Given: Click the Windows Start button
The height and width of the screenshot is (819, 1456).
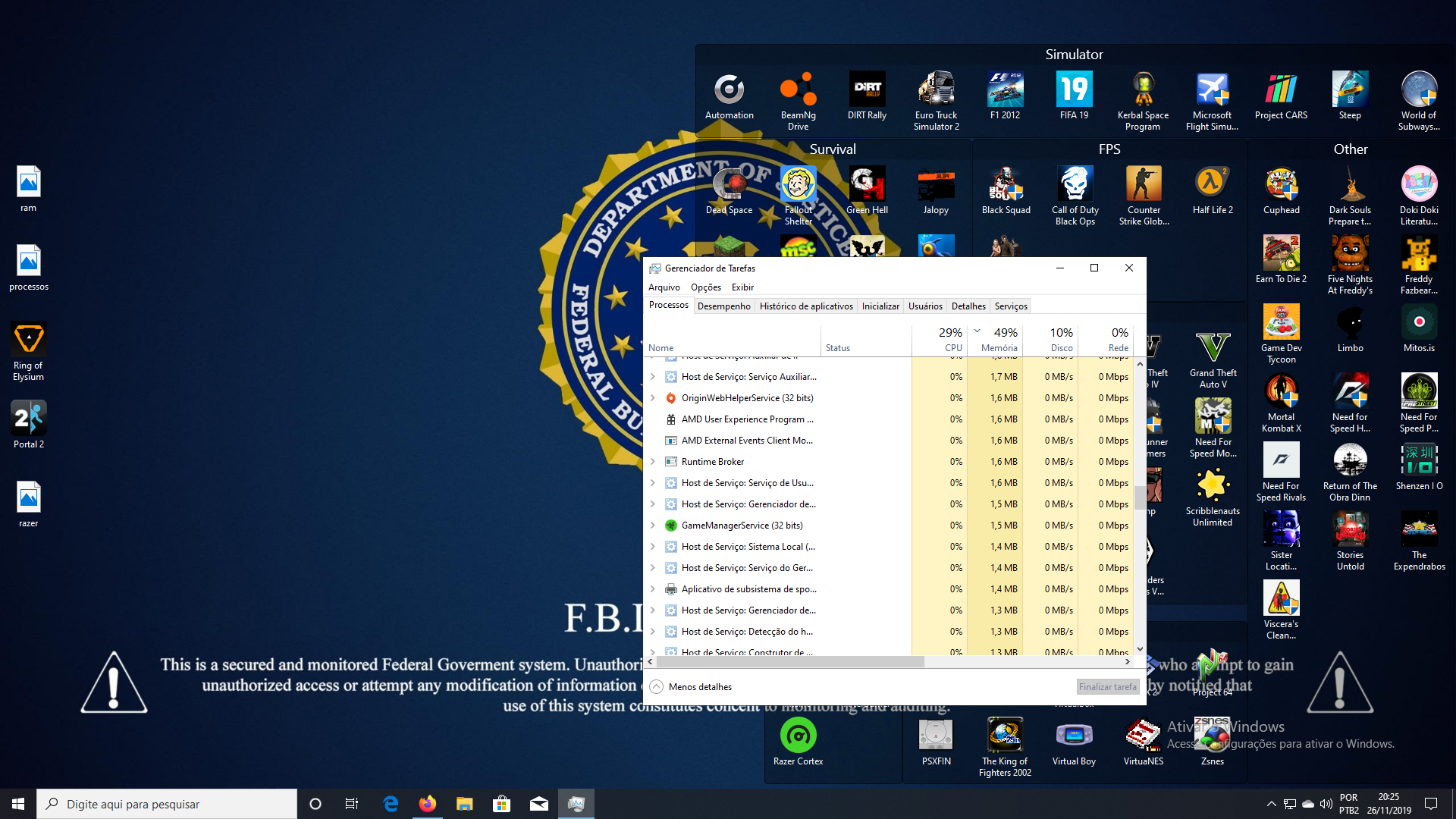Looking at the screenshot, I should coord(18,804).
